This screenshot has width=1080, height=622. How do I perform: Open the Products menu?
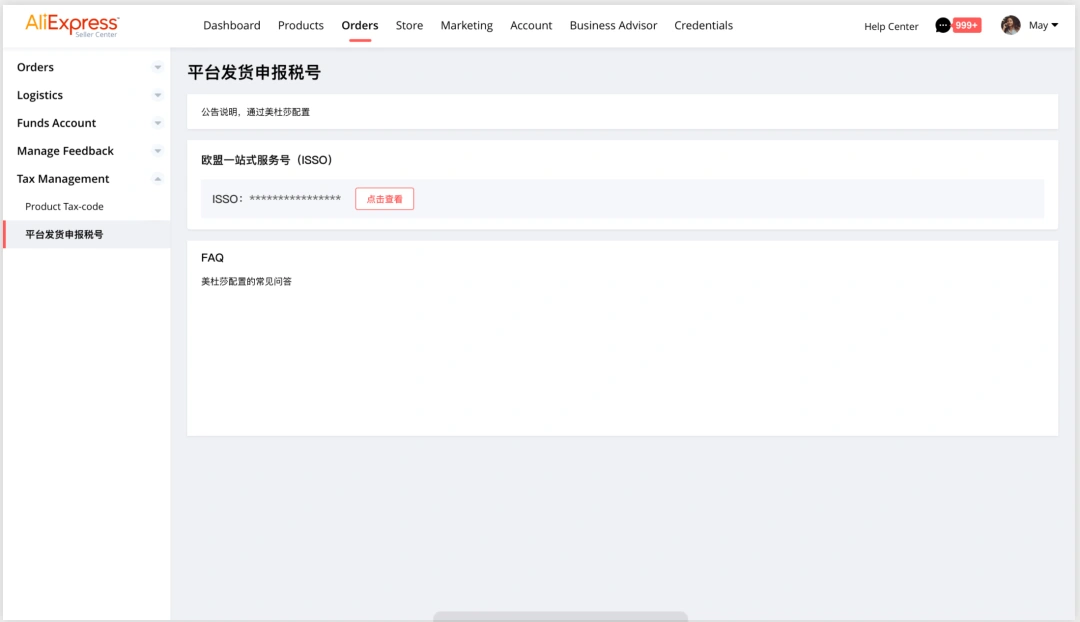coord(300,25)
